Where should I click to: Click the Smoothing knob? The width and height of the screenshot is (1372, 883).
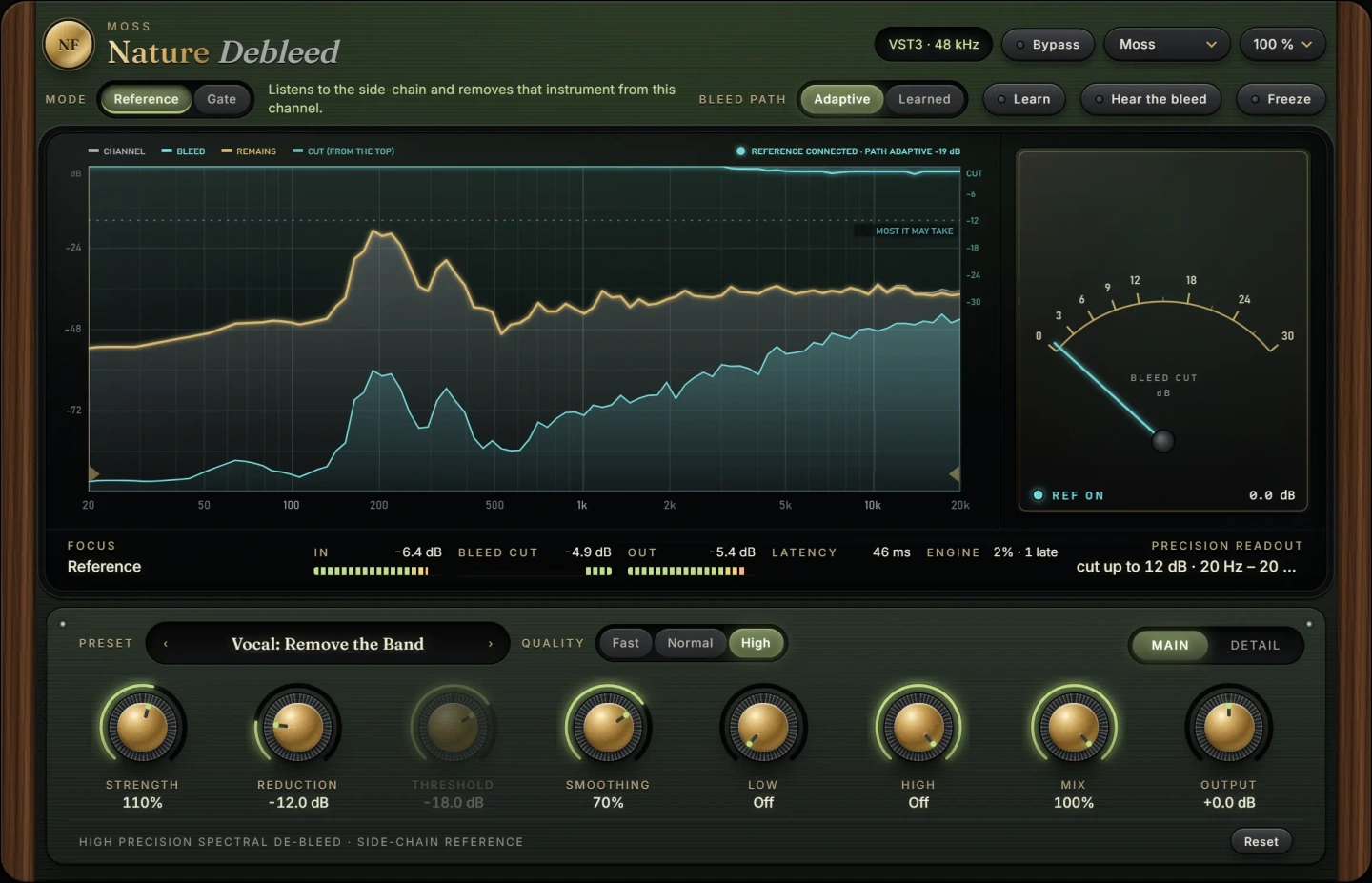pos(608,728)
